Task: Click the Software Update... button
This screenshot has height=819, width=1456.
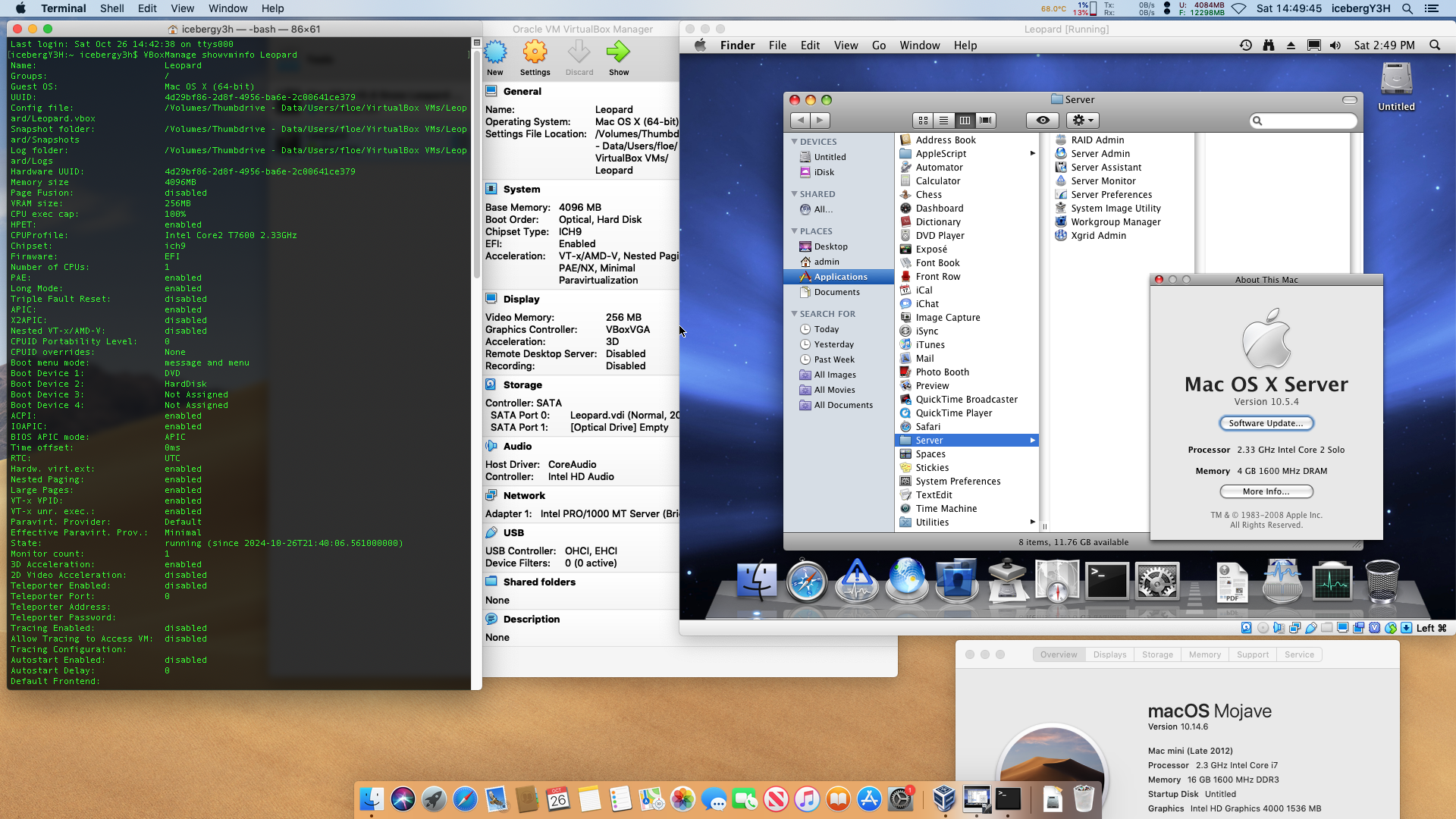Action: tap(1266, 423)
